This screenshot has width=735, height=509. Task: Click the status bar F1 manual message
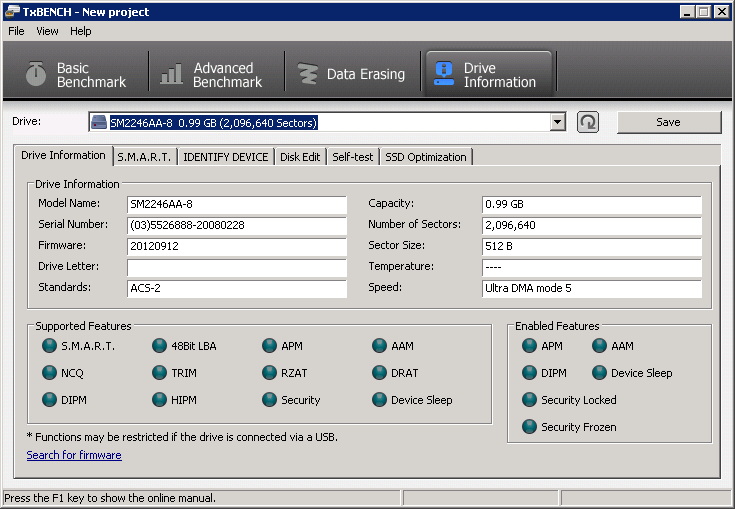click(x=110, y=498)
